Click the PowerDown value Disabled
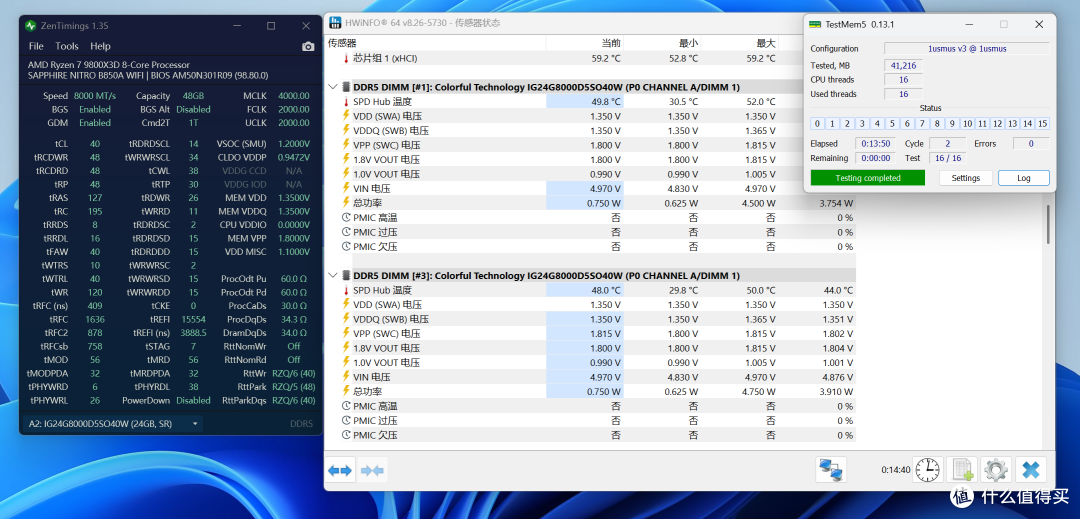The width and height of the screenshot is (1080, 519). 193,400
